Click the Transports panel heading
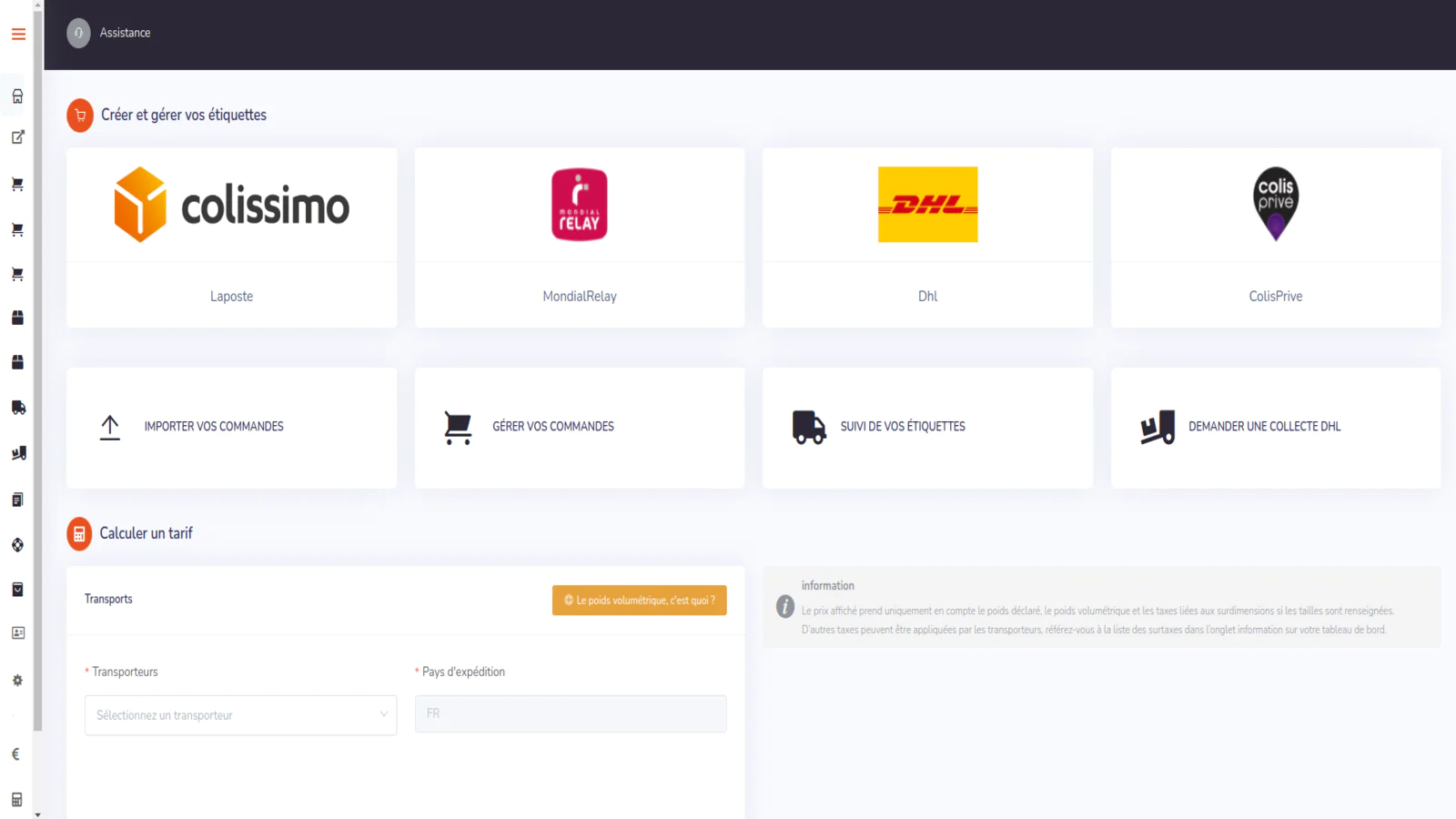The width and height of the screenshot is (1456, 819). click(x=108, y=600)
